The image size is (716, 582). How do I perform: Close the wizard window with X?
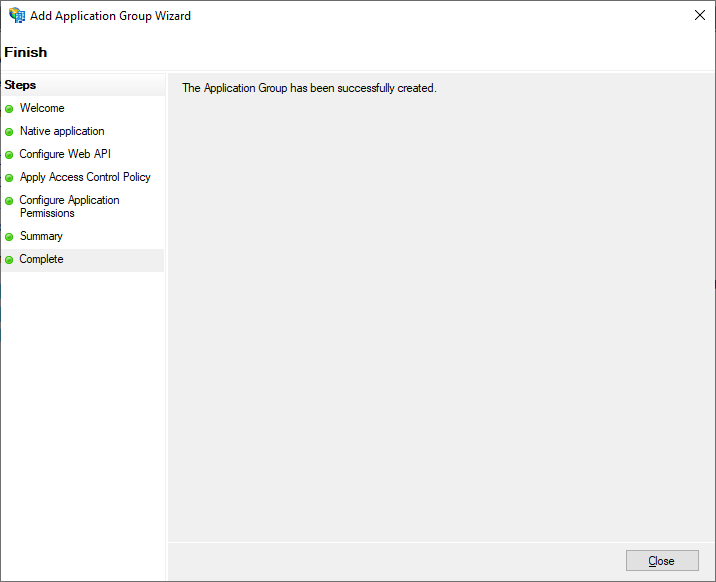point(699,16)
